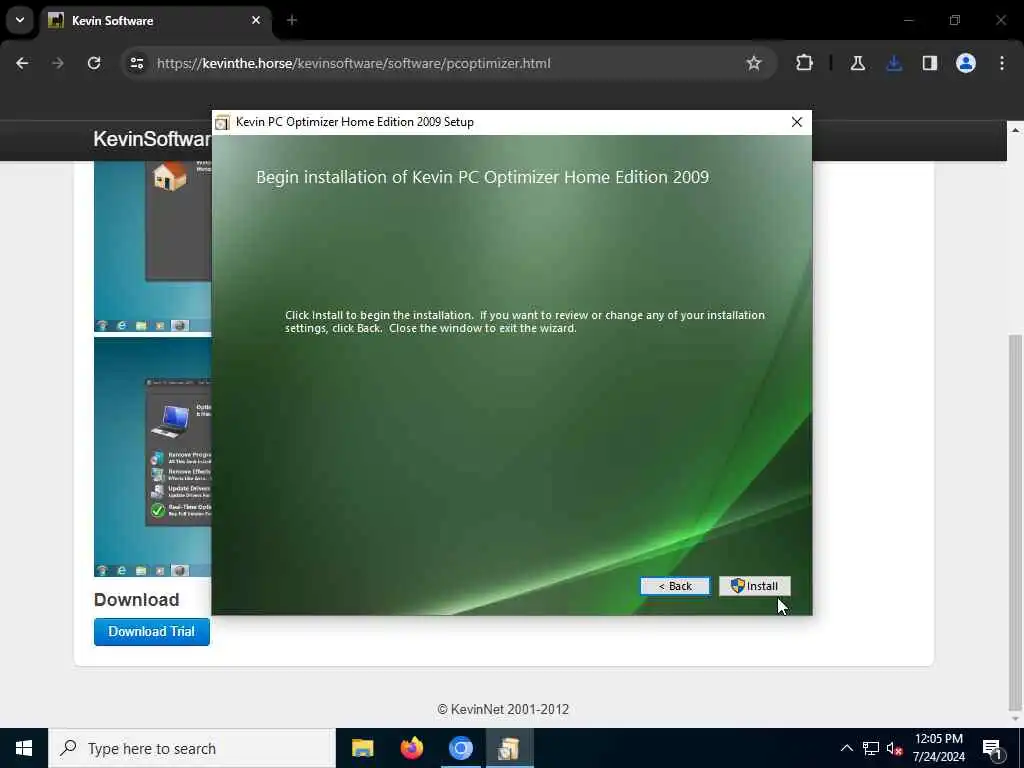Open the browser extensions puzzle icon
This screenshot has height=768, width=1024.
click(805, 63)
